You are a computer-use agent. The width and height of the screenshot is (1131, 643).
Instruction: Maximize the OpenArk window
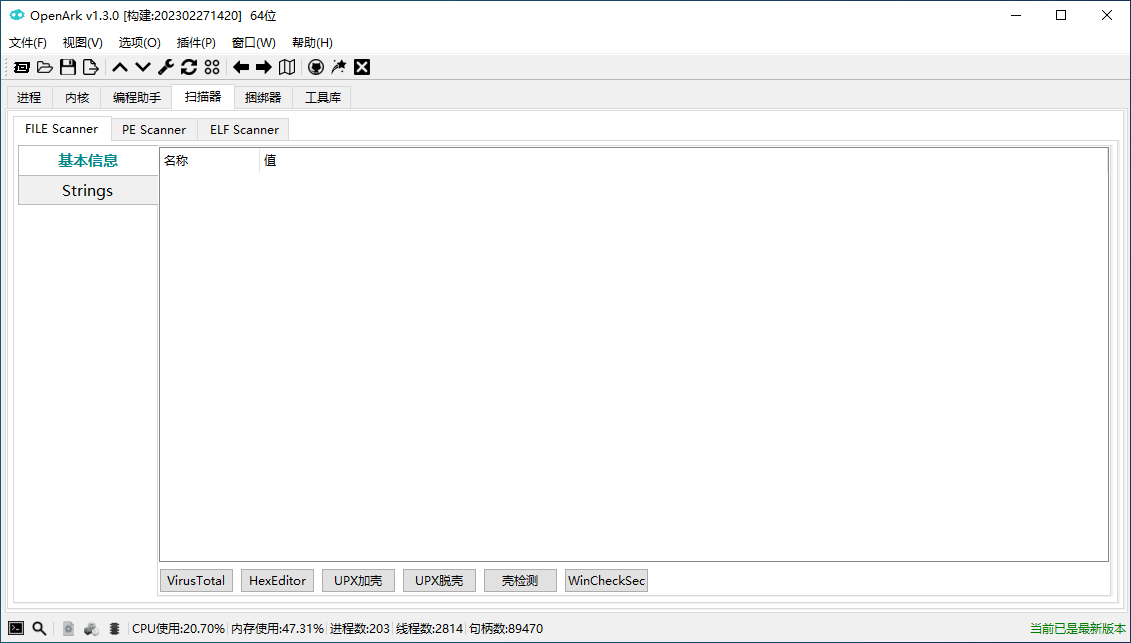pyautogui.click(x=1061, y=15)
